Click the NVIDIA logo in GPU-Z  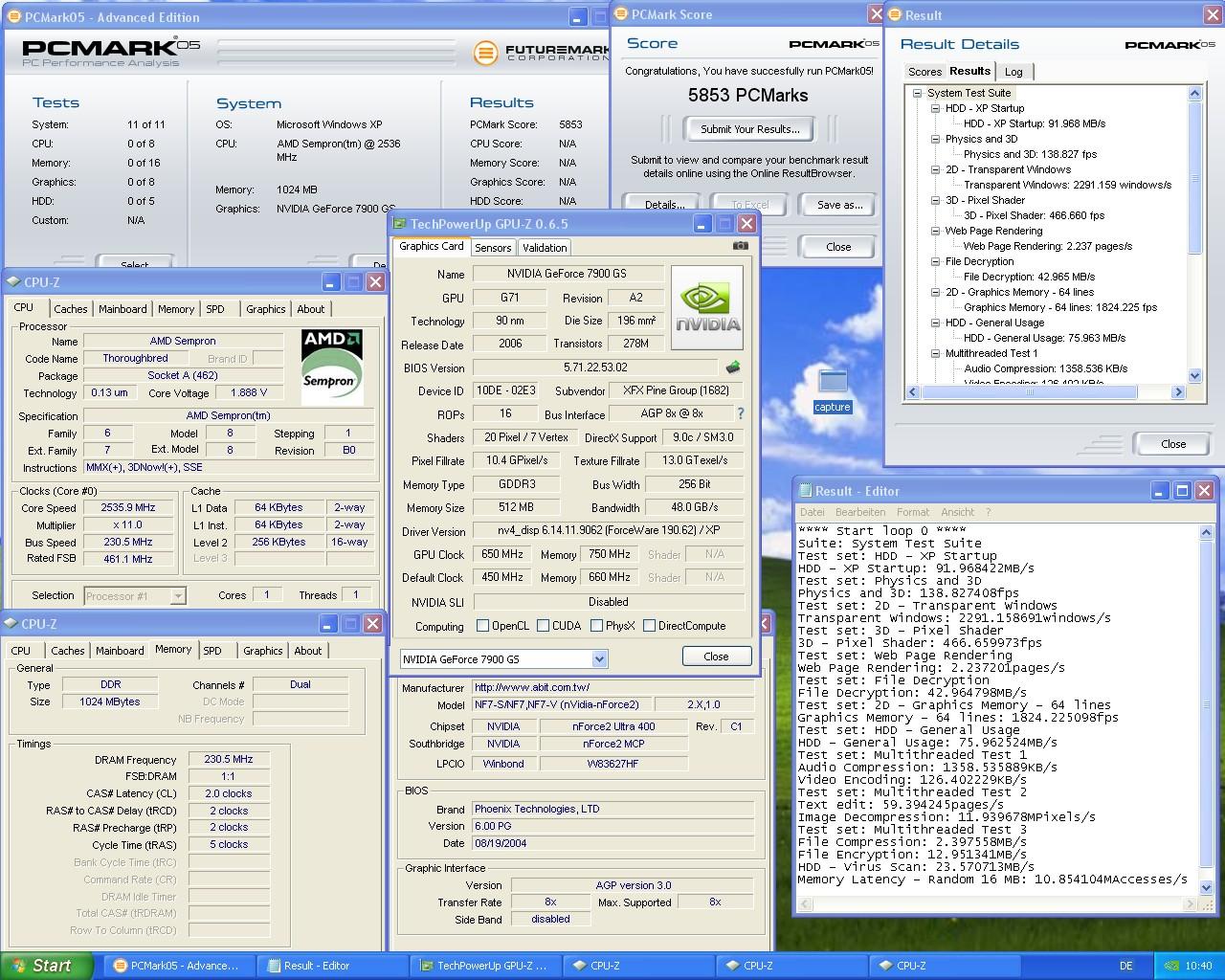[707, 305]
